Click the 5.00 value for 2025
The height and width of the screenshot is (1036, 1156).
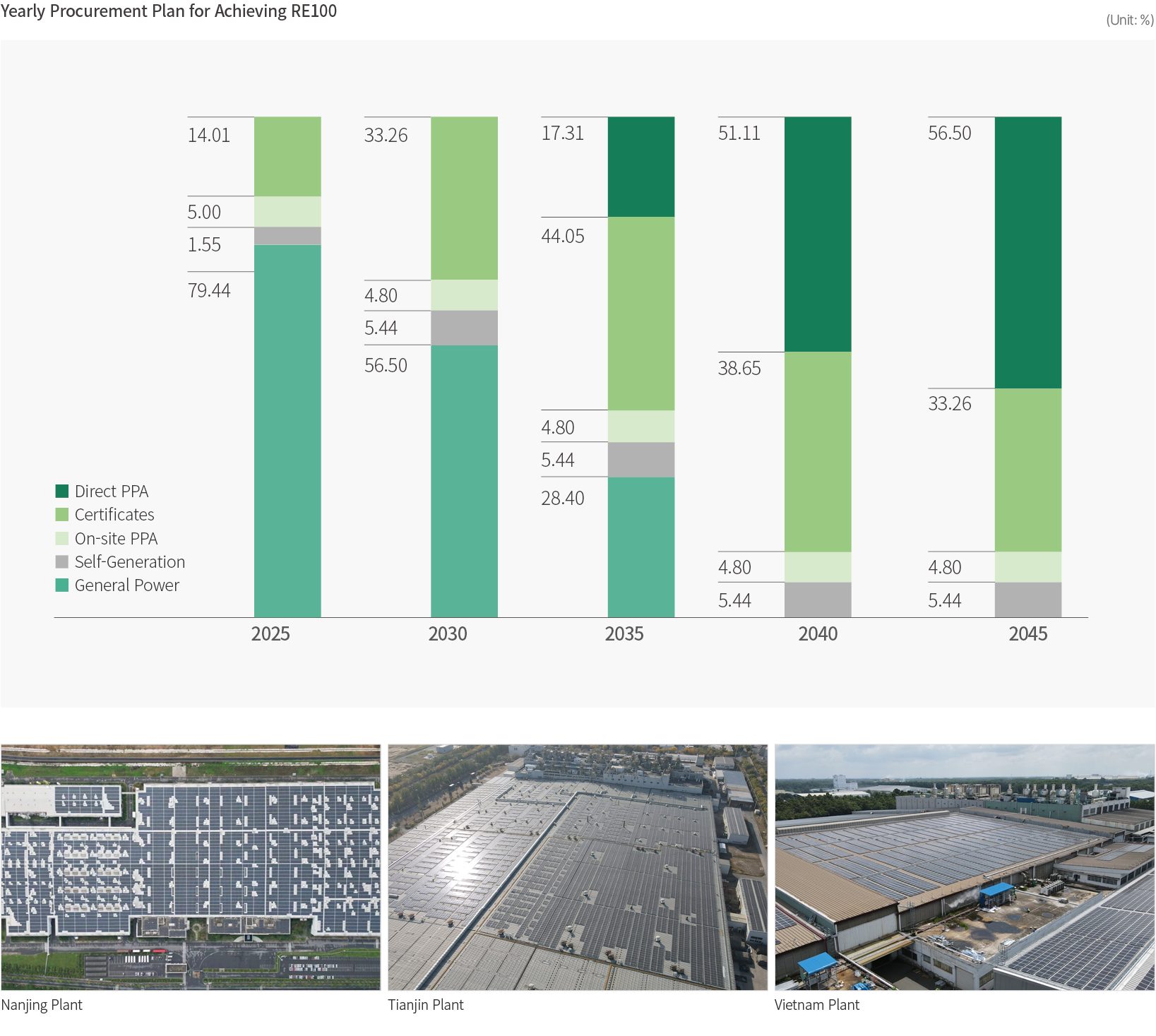click(204, 212)
